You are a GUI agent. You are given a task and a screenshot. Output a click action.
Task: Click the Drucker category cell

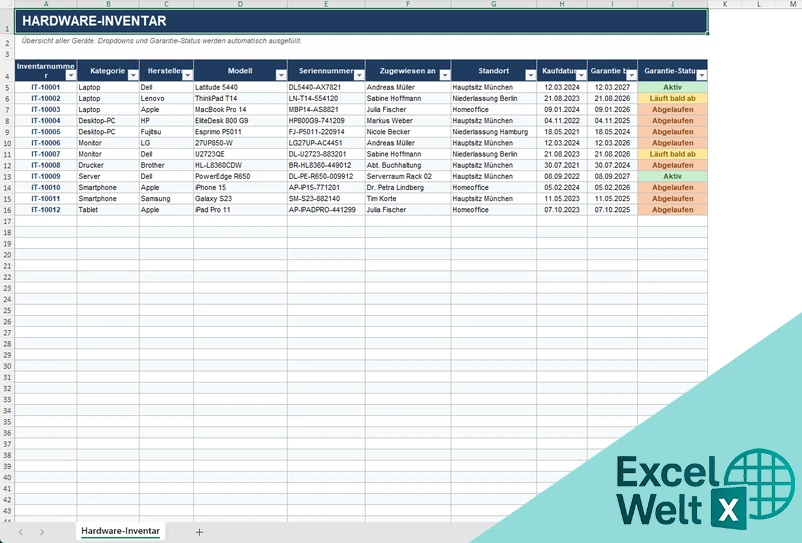tap(108, 165)
